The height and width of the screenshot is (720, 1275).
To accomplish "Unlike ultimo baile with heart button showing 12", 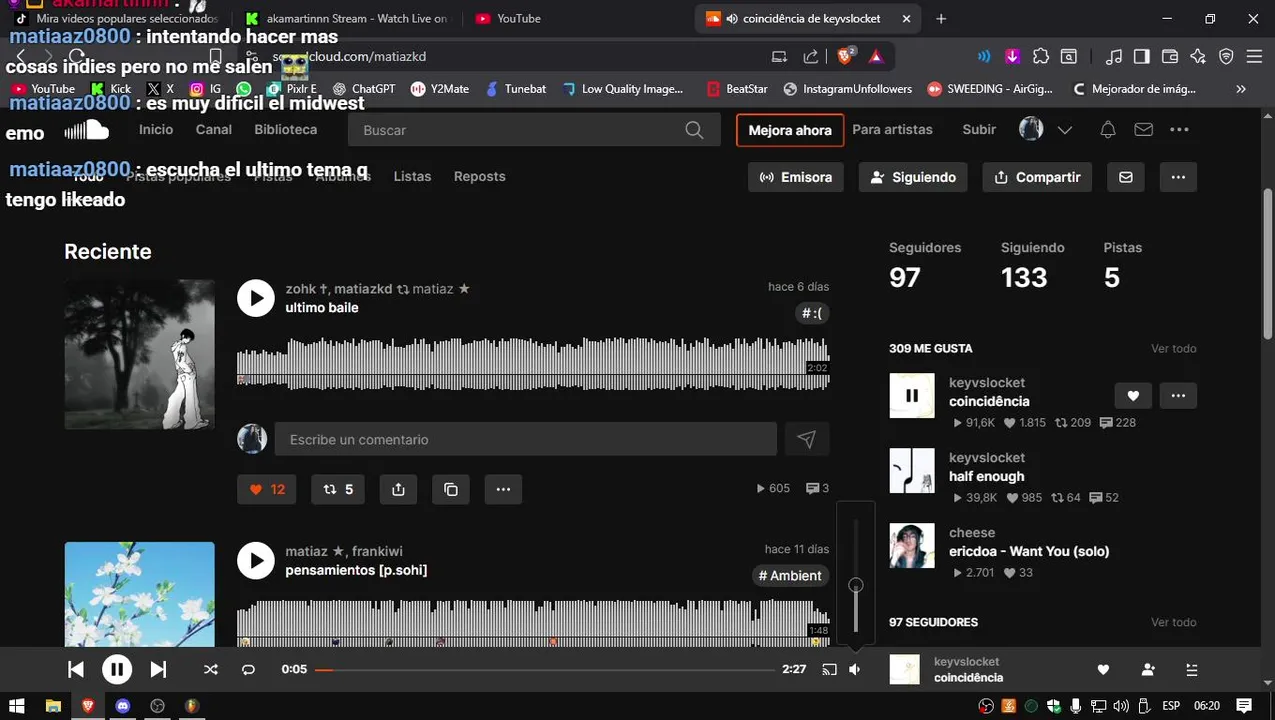I will coord(267,489).
